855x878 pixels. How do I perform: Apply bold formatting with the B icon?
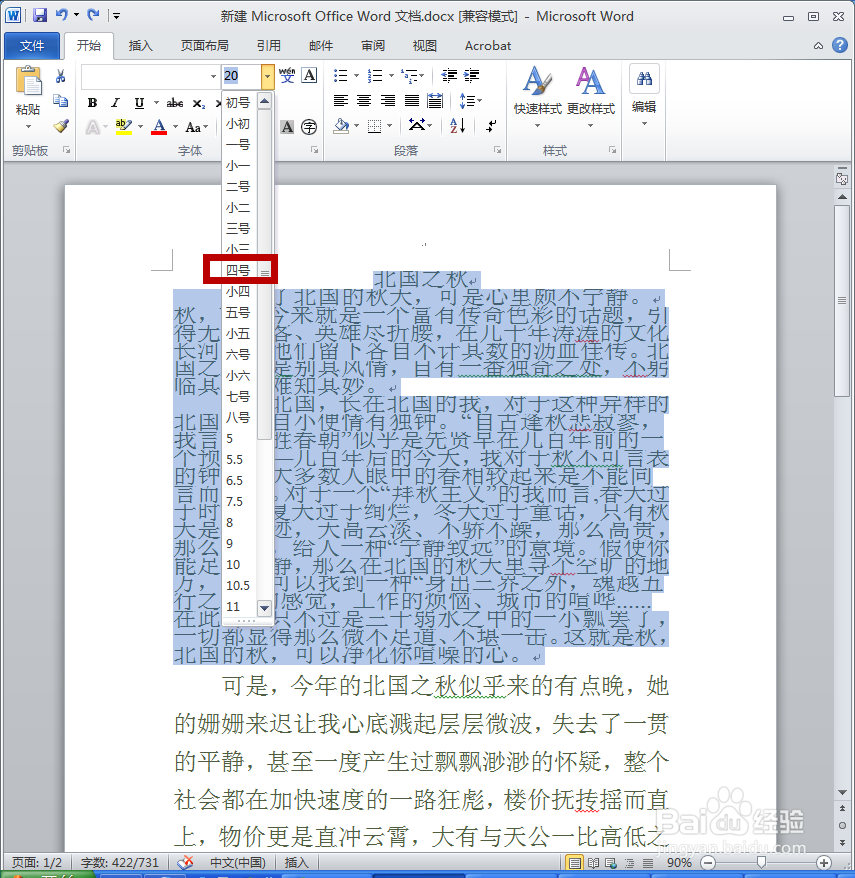(91, 103)
